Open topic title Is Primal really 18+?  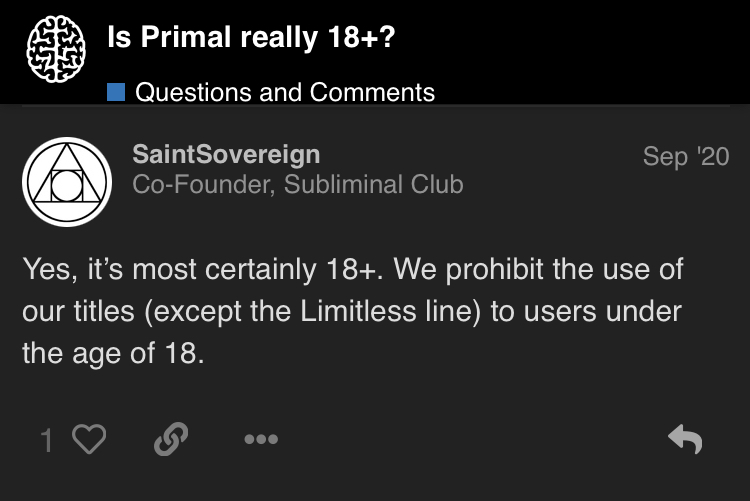[251, 37]
